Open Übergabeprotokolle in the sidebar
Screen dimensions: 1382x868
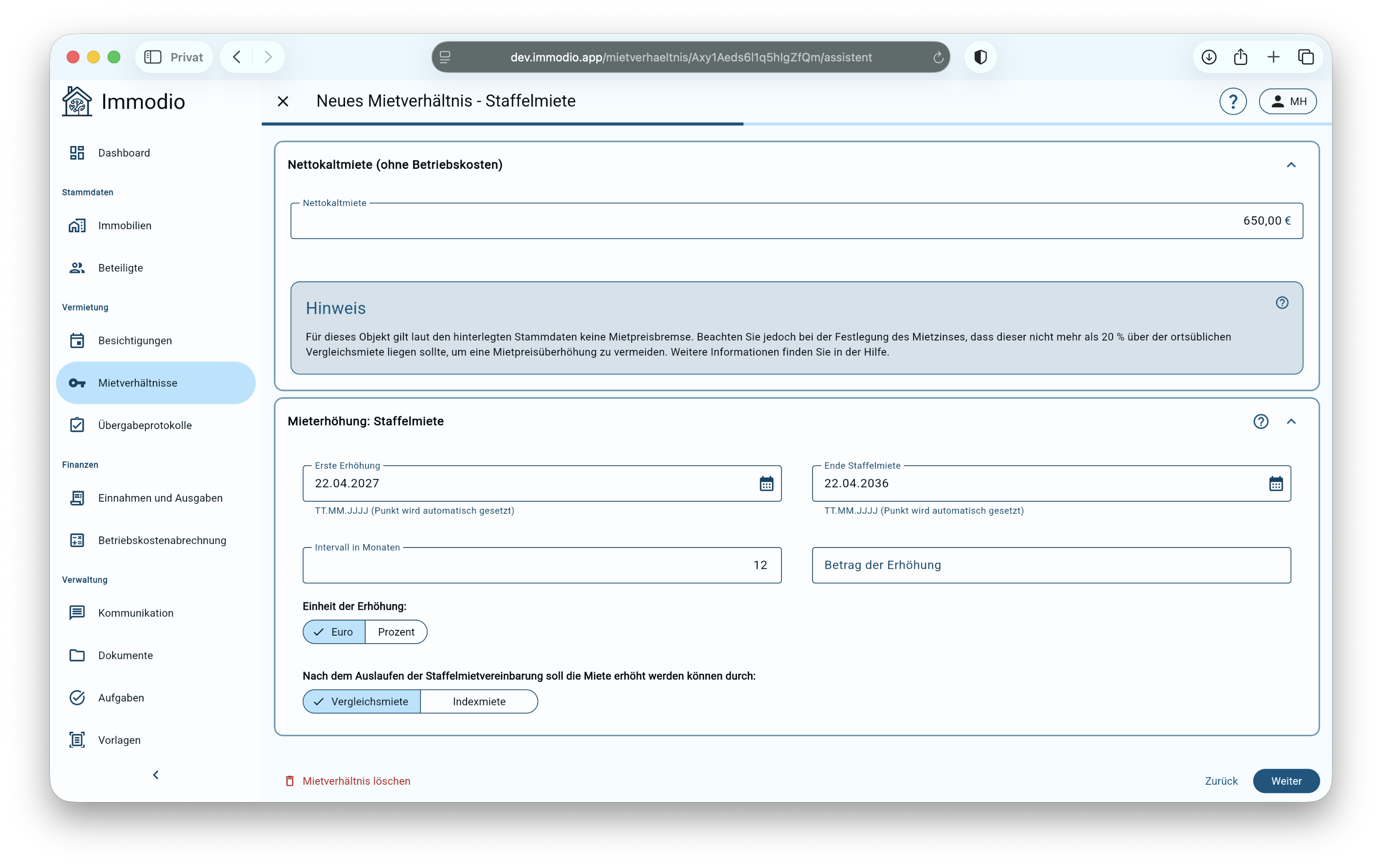[155, 425]
